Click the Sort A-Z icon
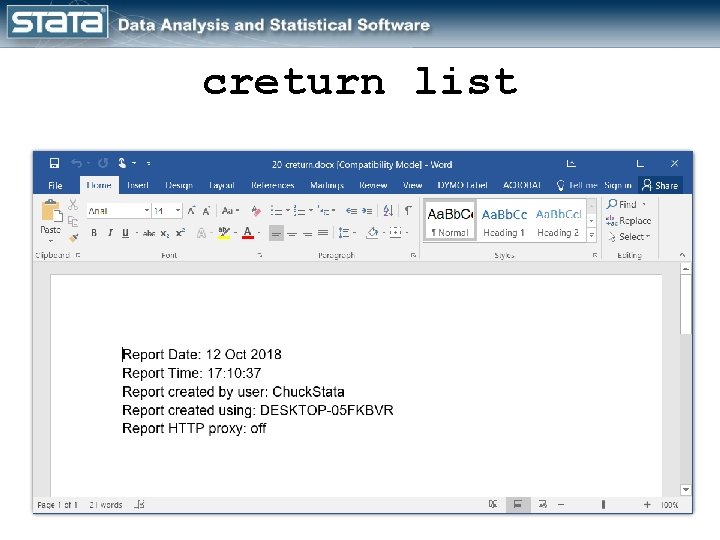Image resolution: width=720 pixels, height=540 pixels. coord(388,211)
